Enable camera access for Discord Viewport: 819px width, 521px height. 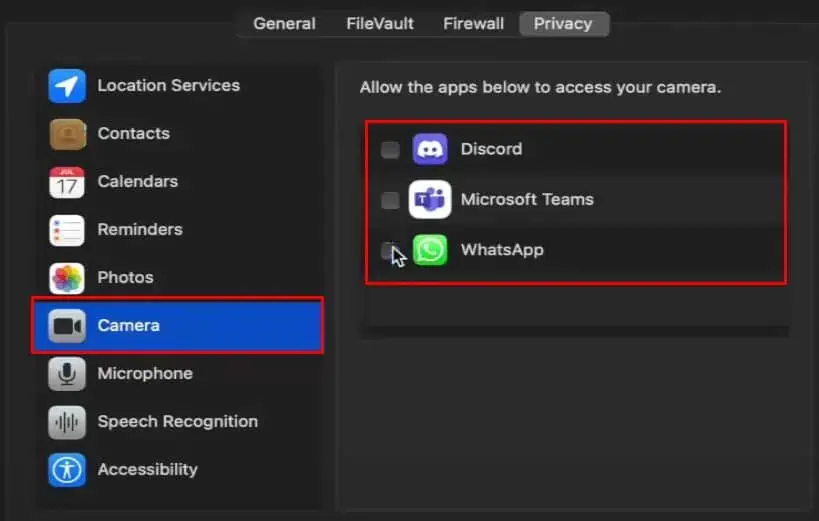coord(390,150)
